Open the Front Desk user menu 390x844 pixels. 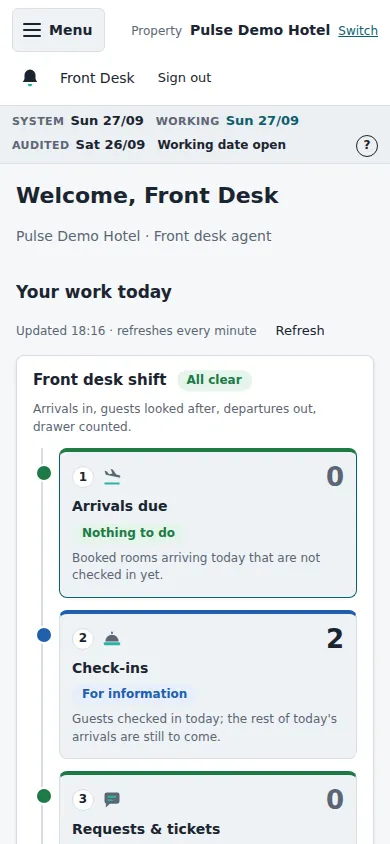point(97,78)
